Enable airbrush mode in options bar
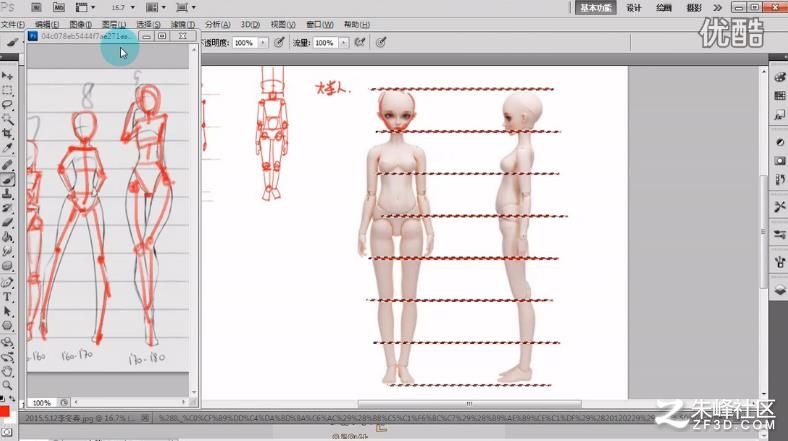Screen dimensions: 788x441 [360, 43]
